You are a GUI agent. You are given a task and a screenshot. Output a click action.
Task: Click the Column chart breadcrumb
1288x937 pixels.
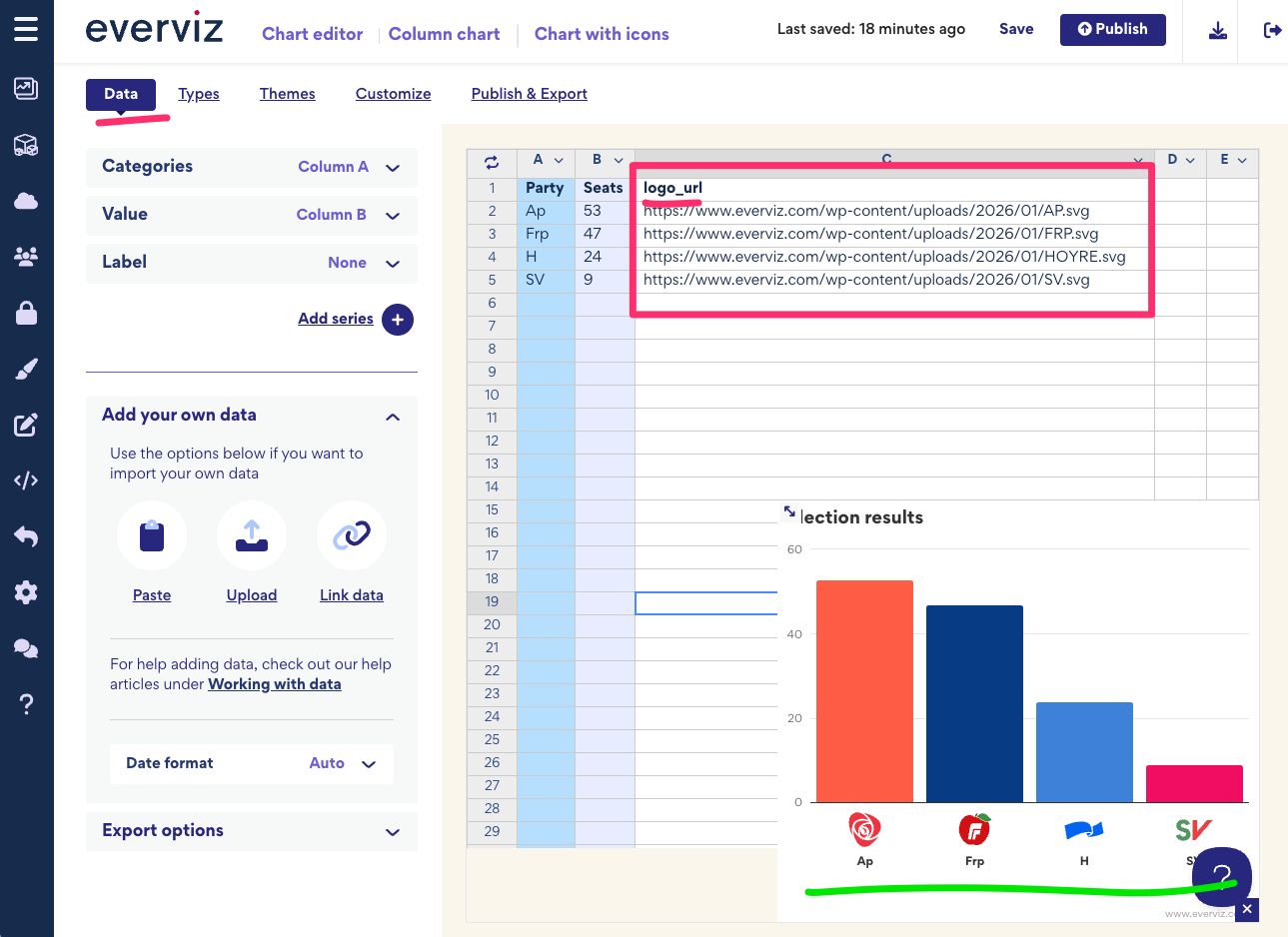[x=444, y=34]
